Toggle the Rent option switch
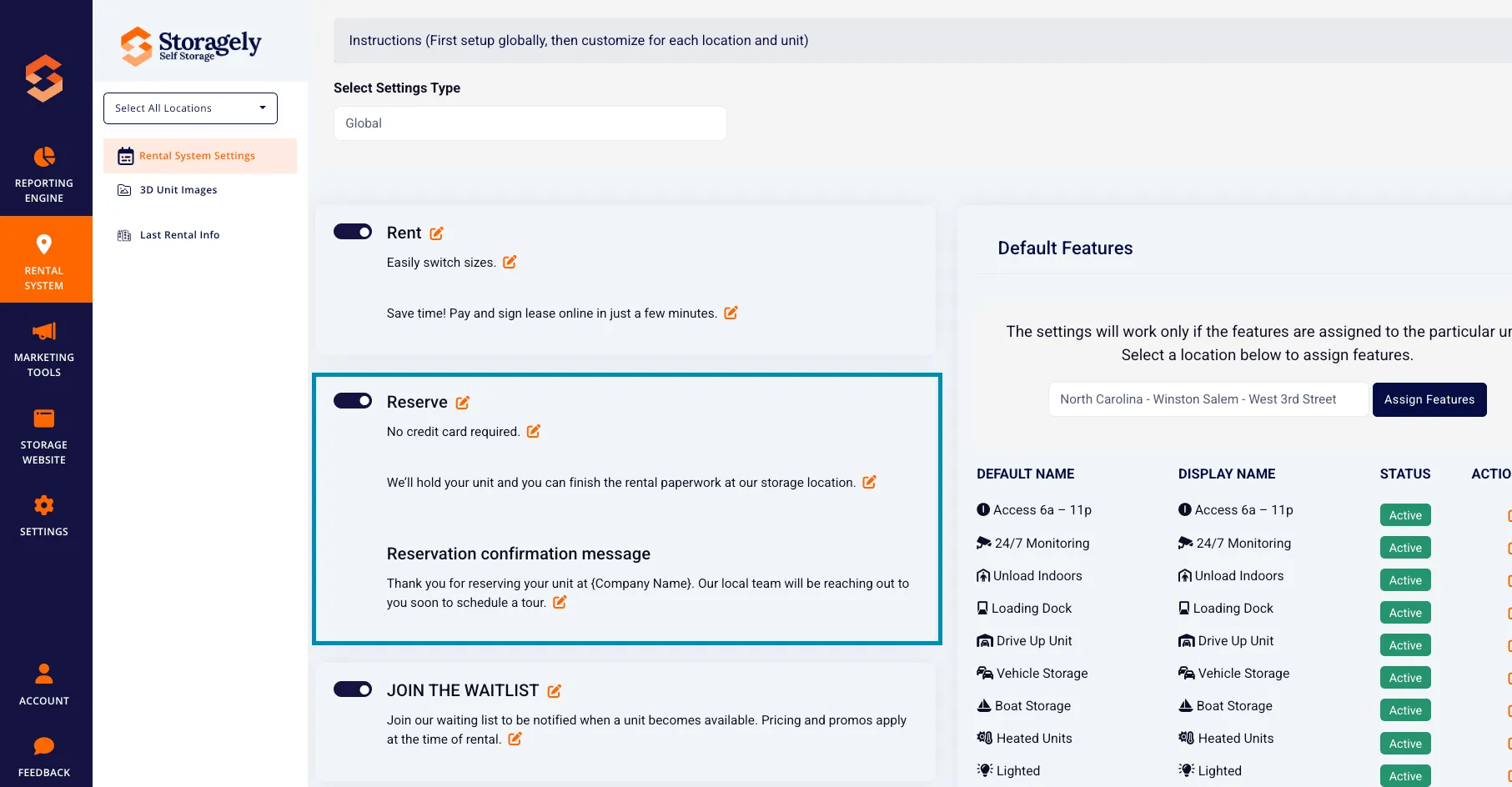1512x787 pixels. click(353, 232)
